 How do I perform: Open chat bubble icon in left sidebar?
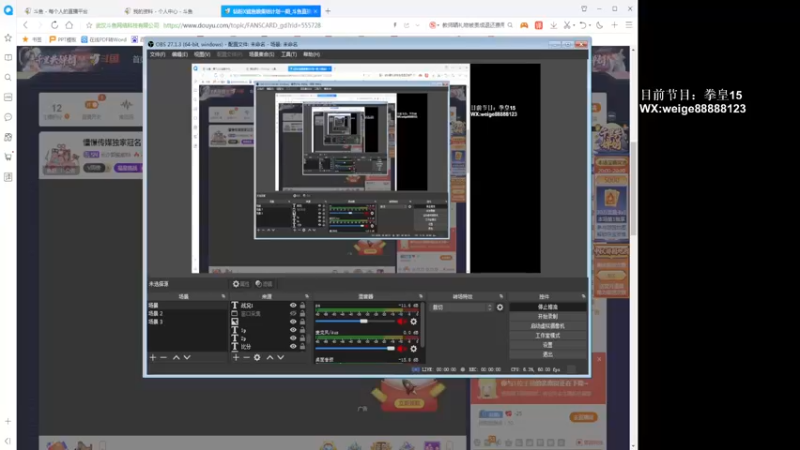tap(8, 117)
